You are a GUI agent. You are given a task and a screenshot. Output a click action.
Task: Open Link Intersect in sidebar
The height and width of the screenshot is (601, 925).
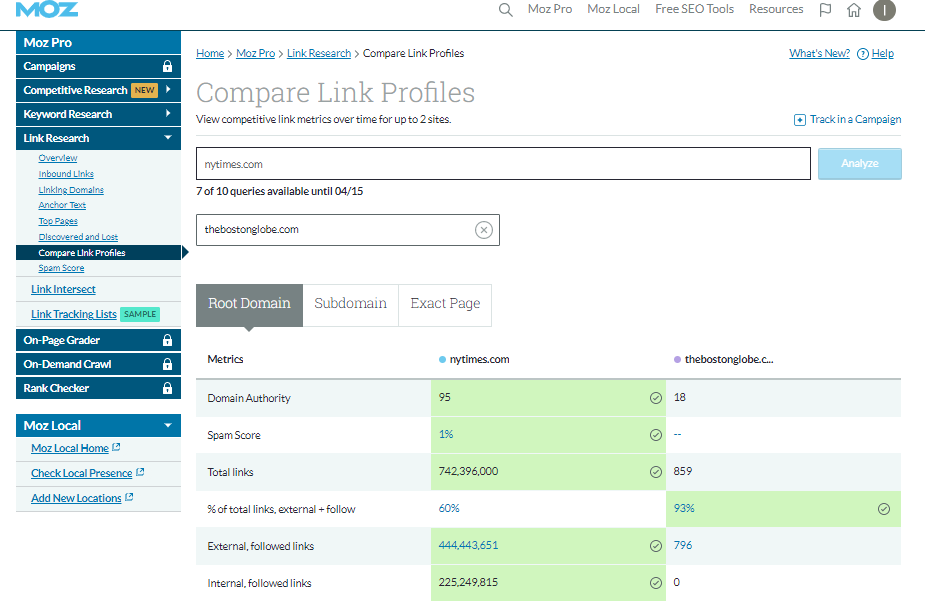point(63,290)
